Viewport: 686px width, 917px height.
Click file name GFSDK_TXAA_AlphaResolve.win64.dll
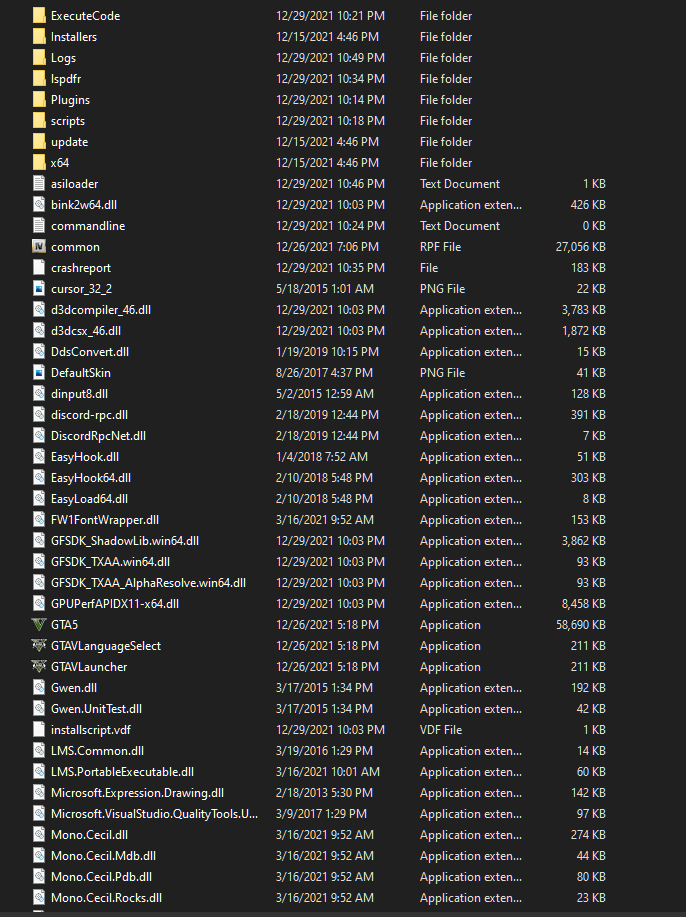(148, 583)
